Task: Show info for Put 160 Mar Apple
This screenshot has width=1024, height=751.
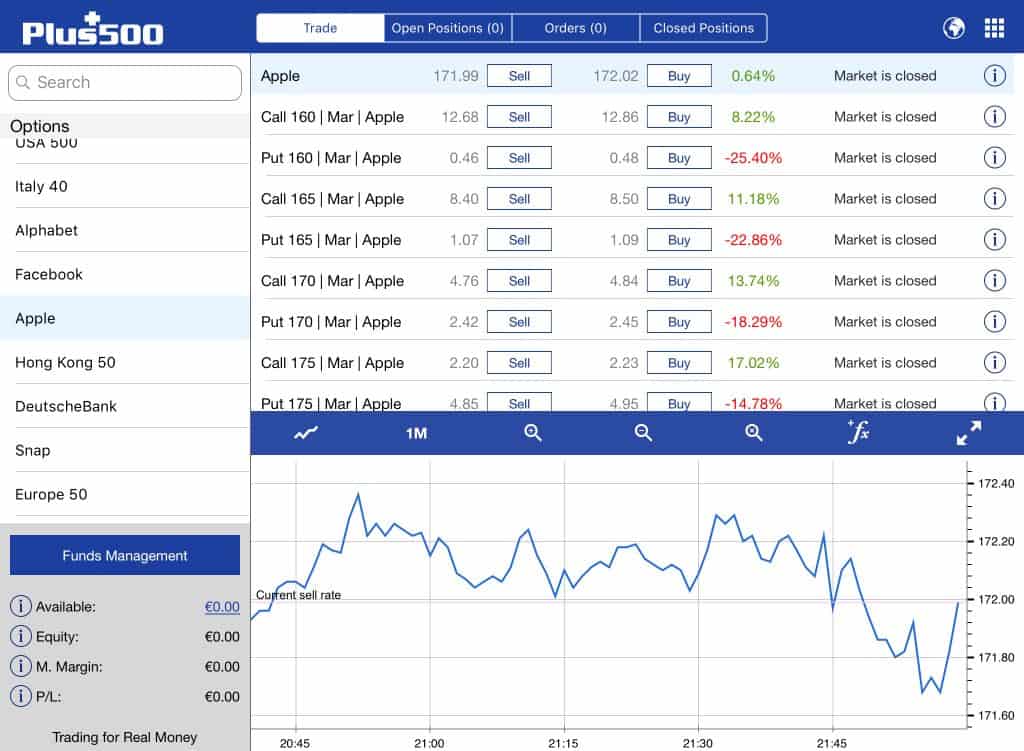Action: coord(994,157)
